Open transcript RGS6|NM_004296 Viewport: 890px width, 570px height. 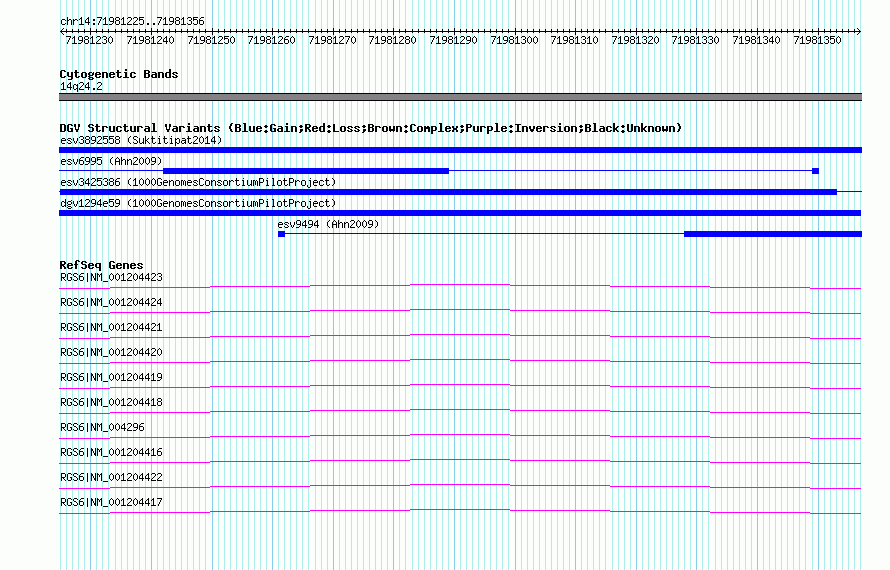[102, 428]
